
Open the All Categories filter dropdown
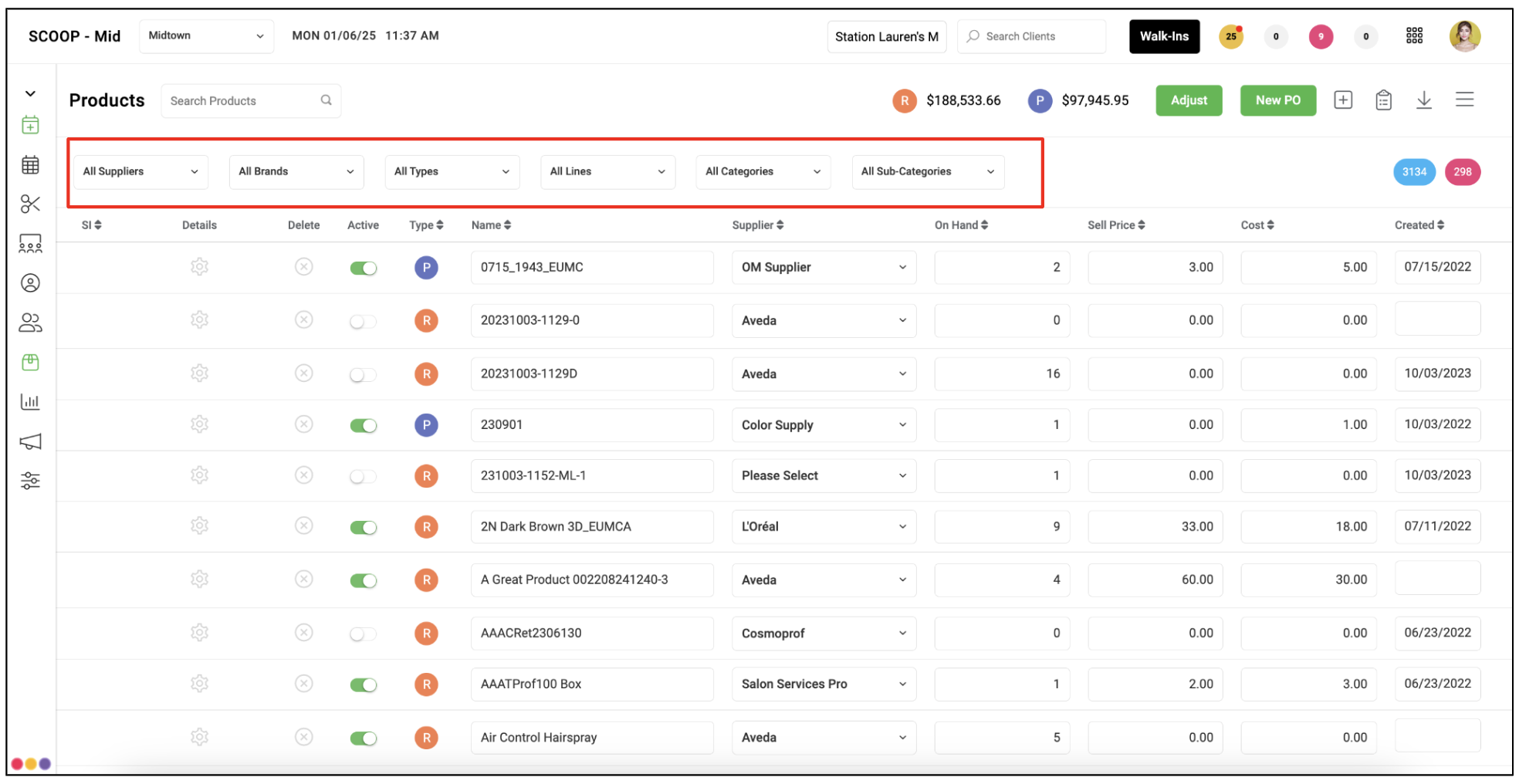(x=763, y=171)
